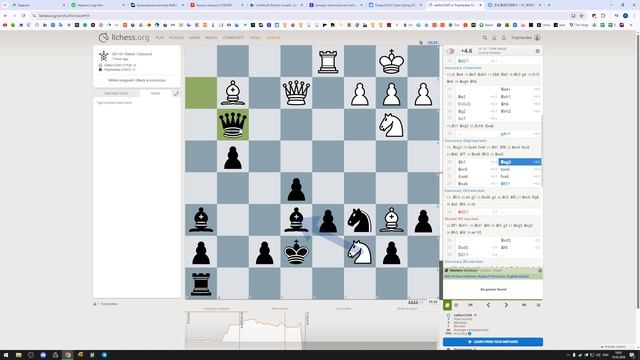Click the white bishop on g3
The width and height of the screenshot is (640, 360).
pos(391,220)
